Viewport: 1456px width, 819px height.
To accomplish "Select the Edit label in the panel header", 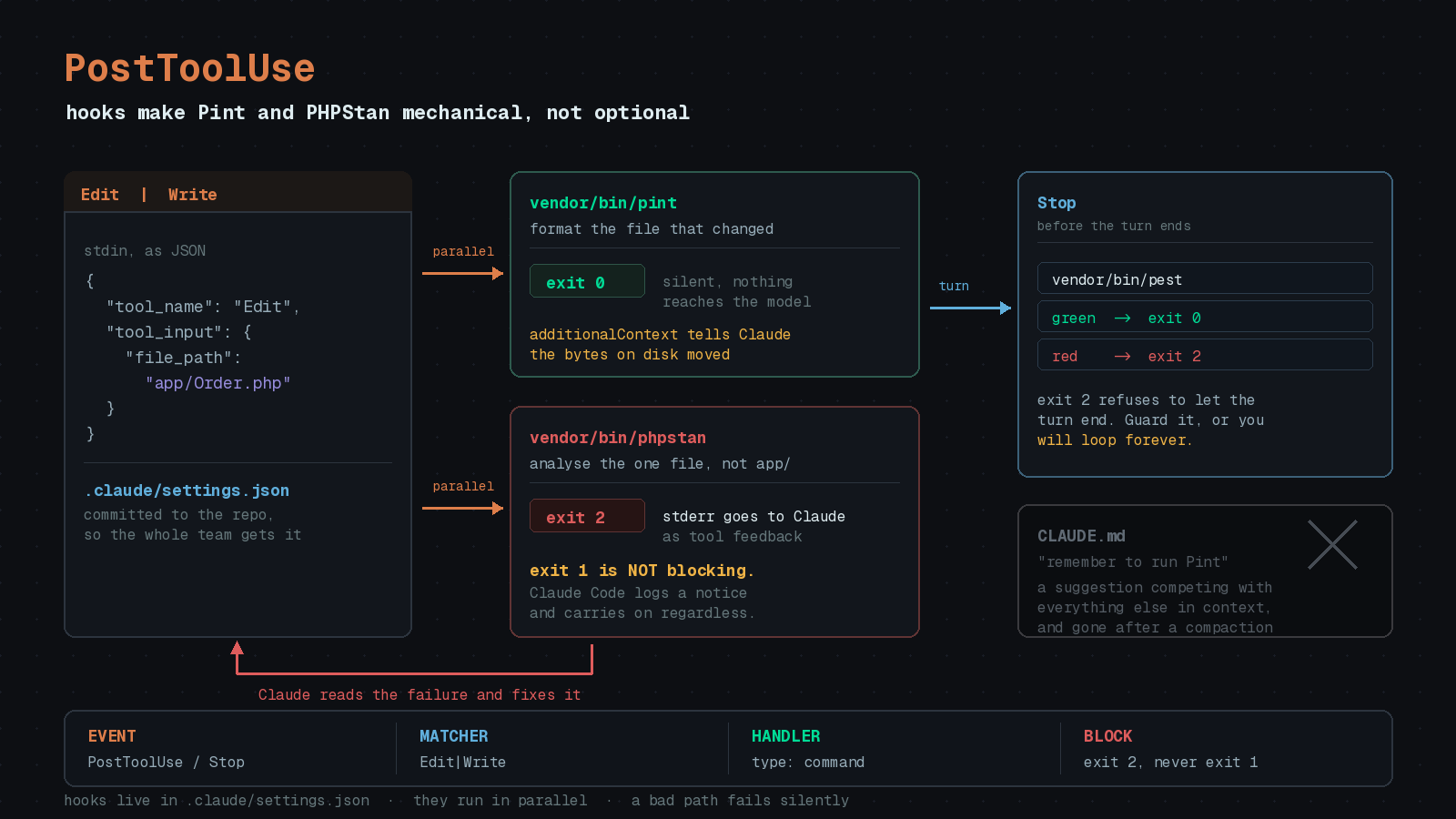I will click(x=99, y=195).
